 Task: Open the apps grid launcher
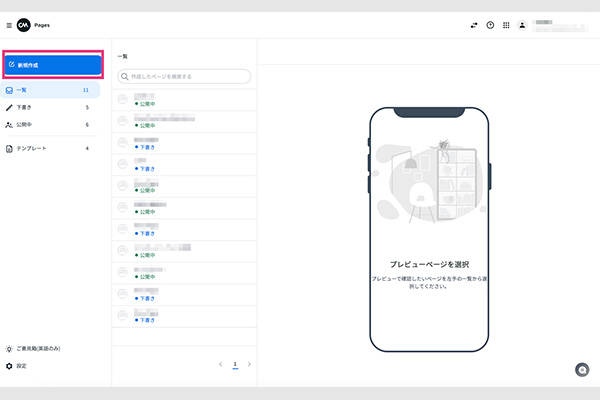[x=506, y=25]
